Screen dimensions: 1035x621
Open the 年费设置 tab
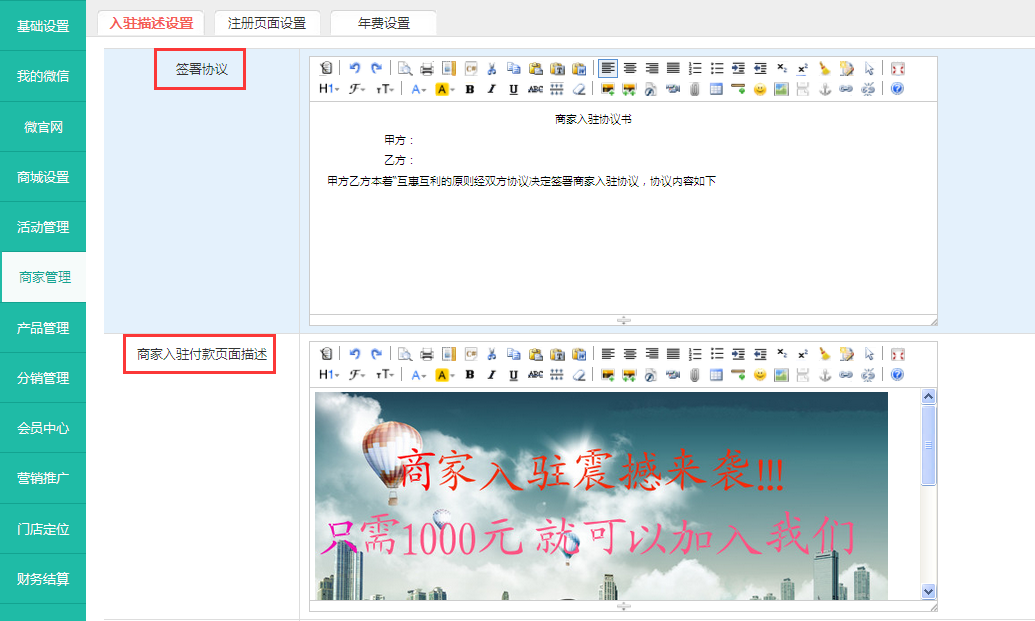pyautogui.click(x=384, y=23)
